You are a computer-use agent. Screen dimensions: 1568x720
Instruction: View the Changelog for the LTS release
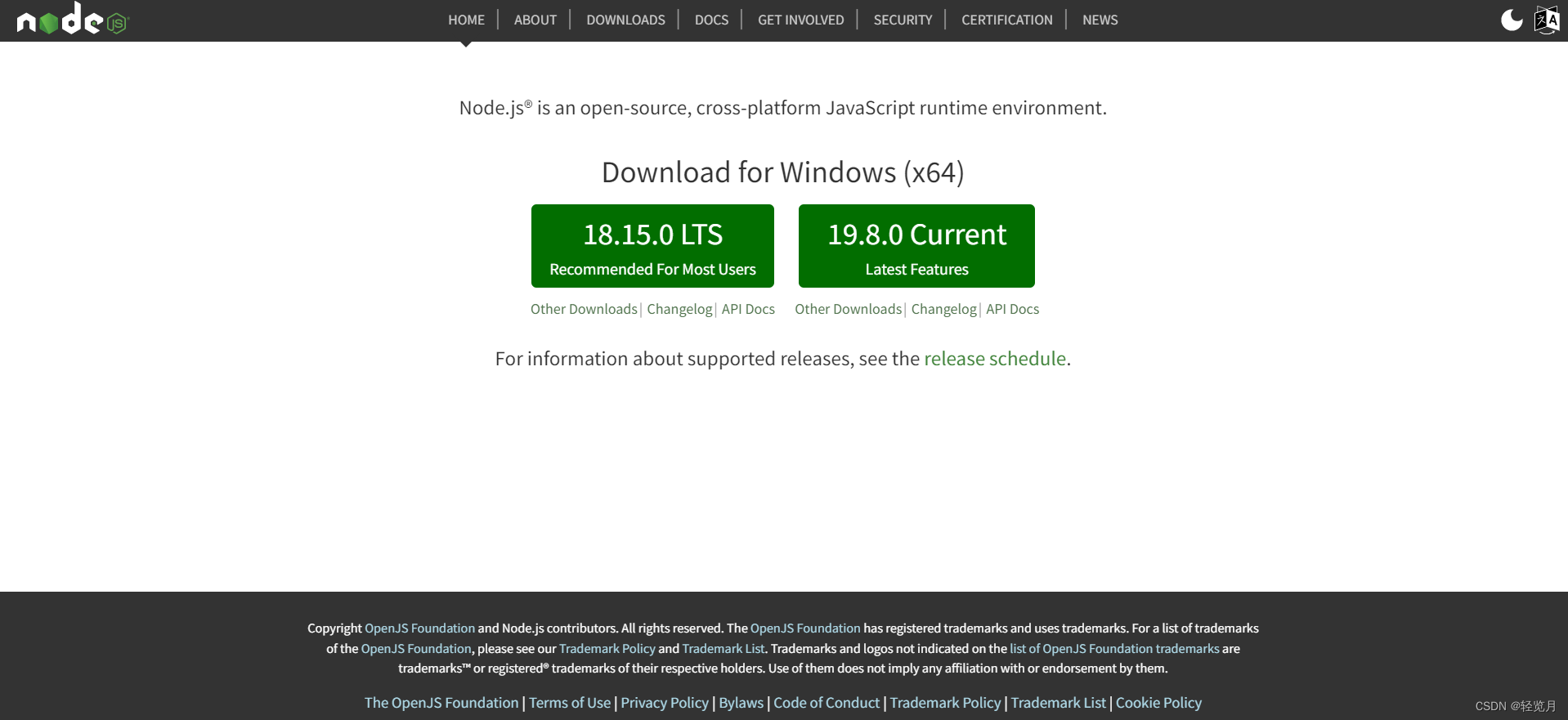click(679, 309)
